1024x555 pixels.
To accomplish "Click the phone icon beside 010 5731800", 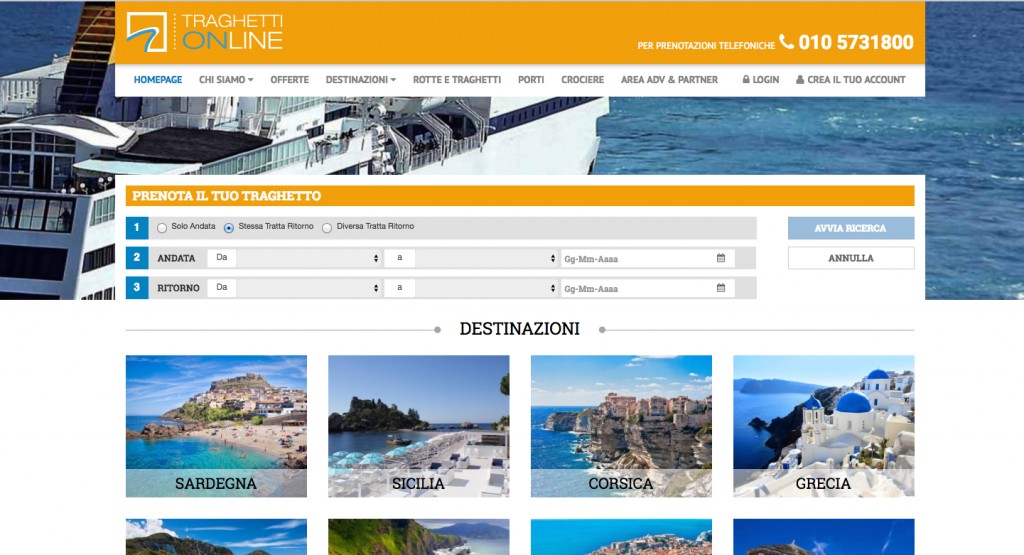I will (x=787, y=42).
